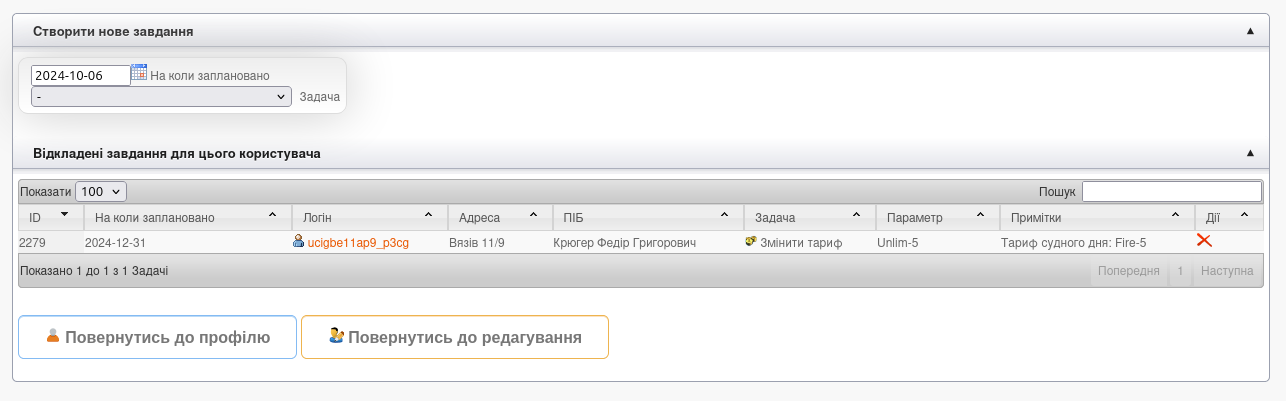Open user link ucigbe11ap9_p3cg
The image size is (1286, 401).
coord(358,242)
